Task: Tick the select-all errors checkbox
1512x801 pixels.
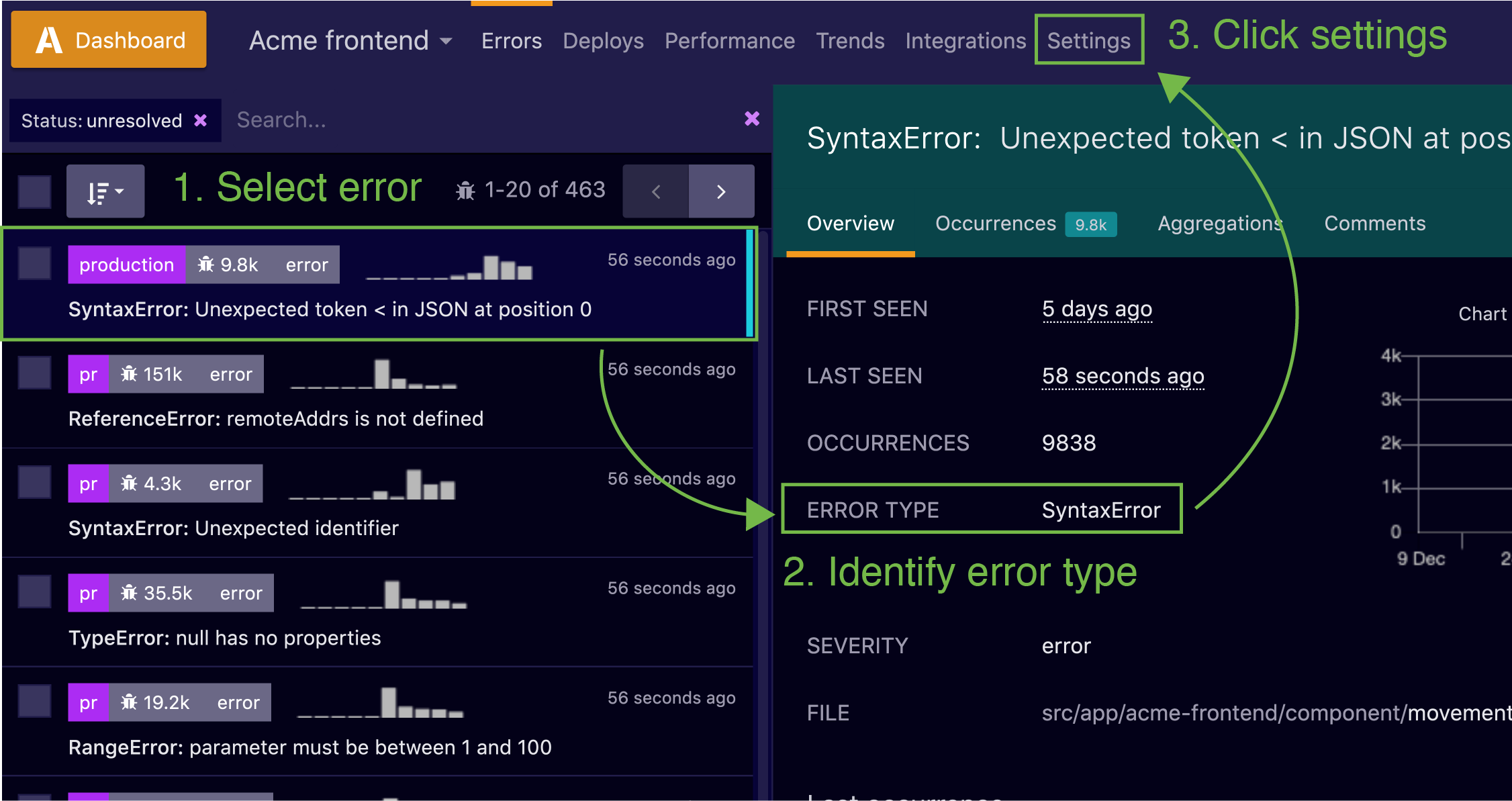Action: point(35,191)
